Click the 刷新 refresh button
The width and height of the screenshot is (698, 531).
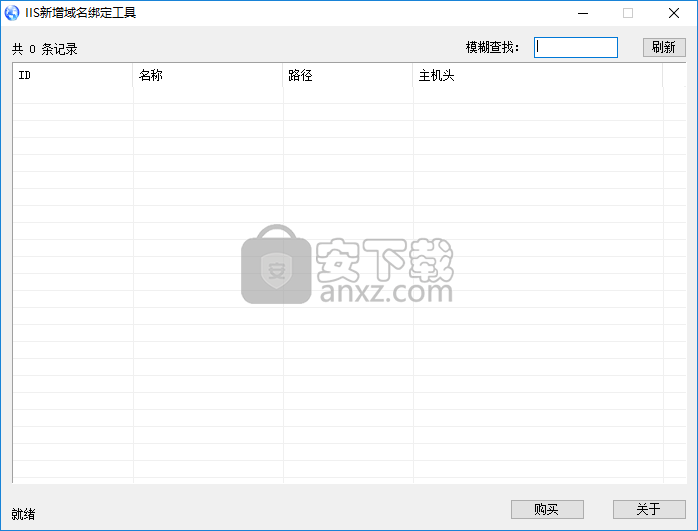(664, 47)
